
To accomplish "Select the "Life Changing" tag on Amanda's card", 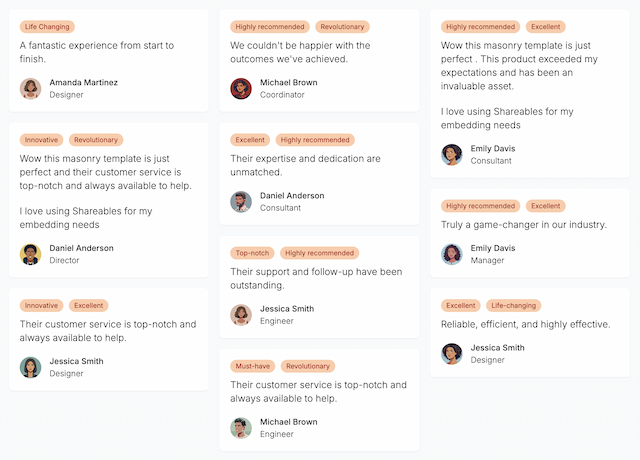I will coord(47,27).
